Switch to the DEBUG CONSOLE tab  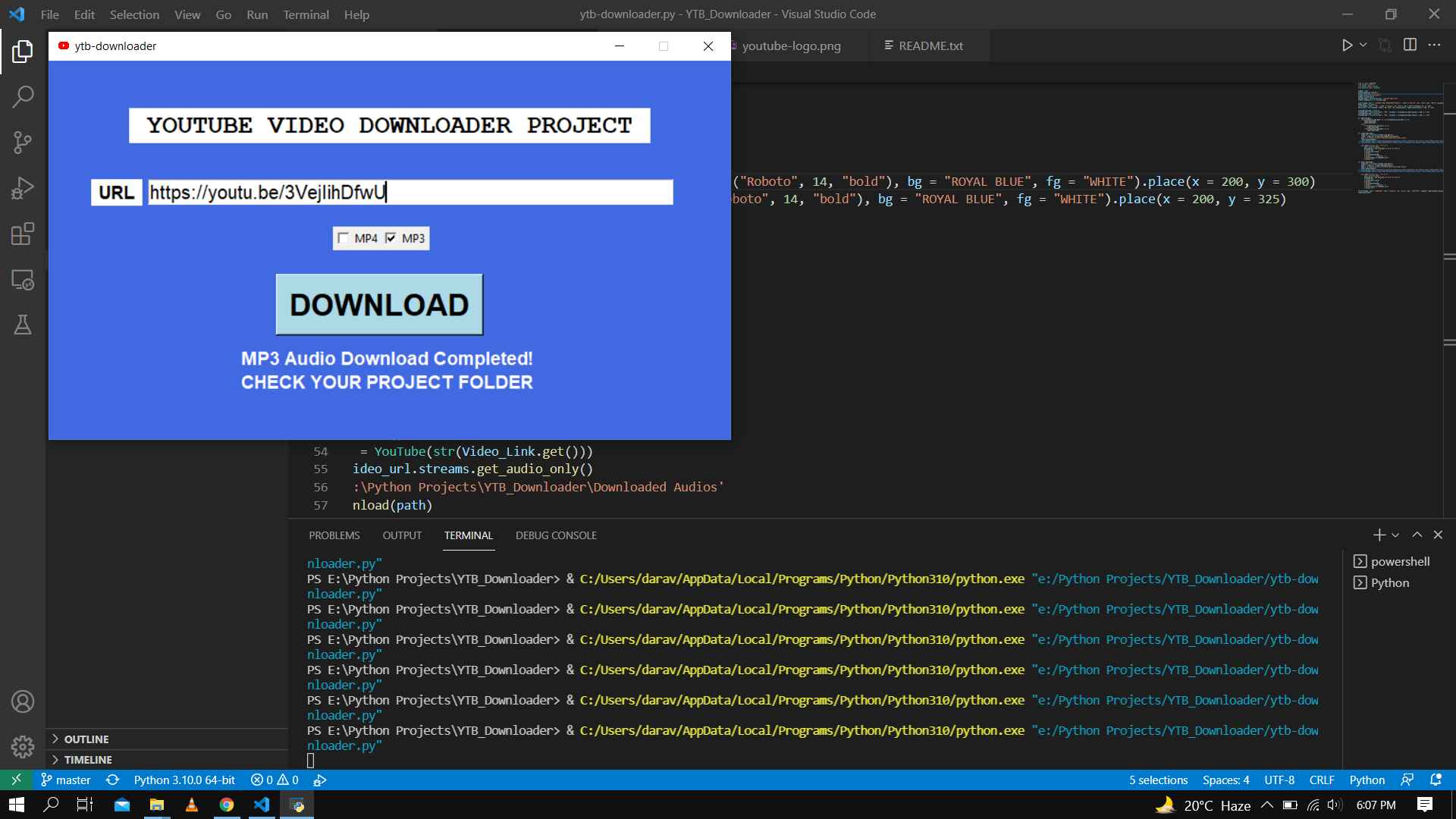pyautogui.click(x=556, y=535)
